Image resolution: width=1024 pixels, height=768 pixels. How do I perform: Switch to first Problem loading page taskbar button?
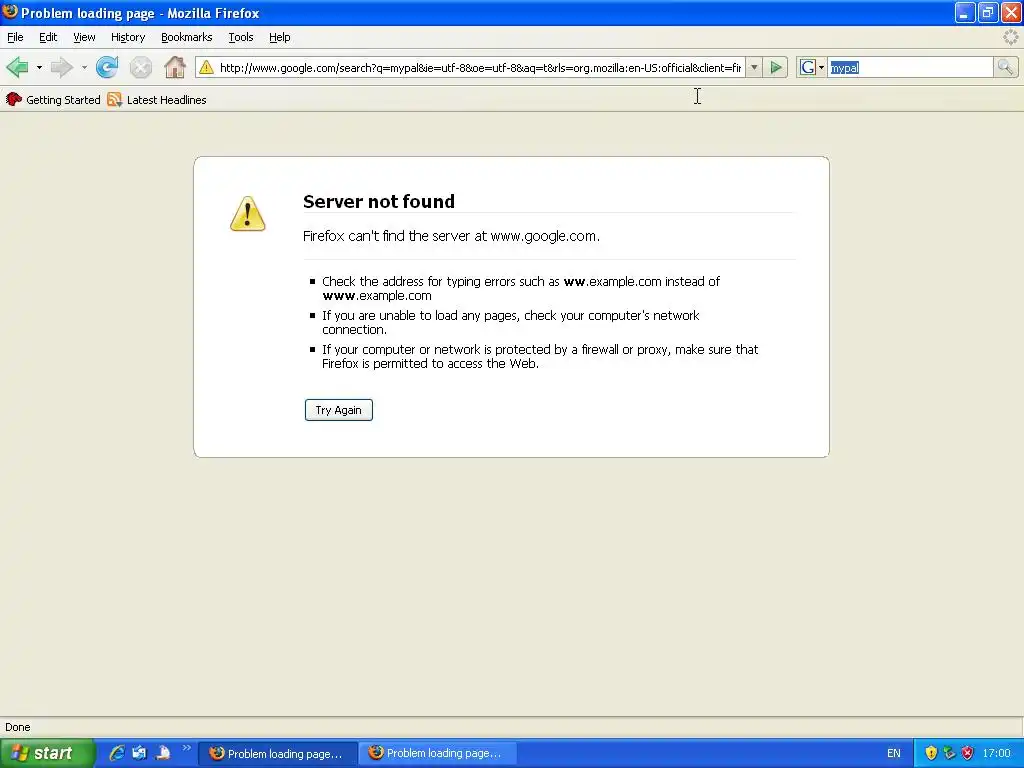(x=278, y=754)
